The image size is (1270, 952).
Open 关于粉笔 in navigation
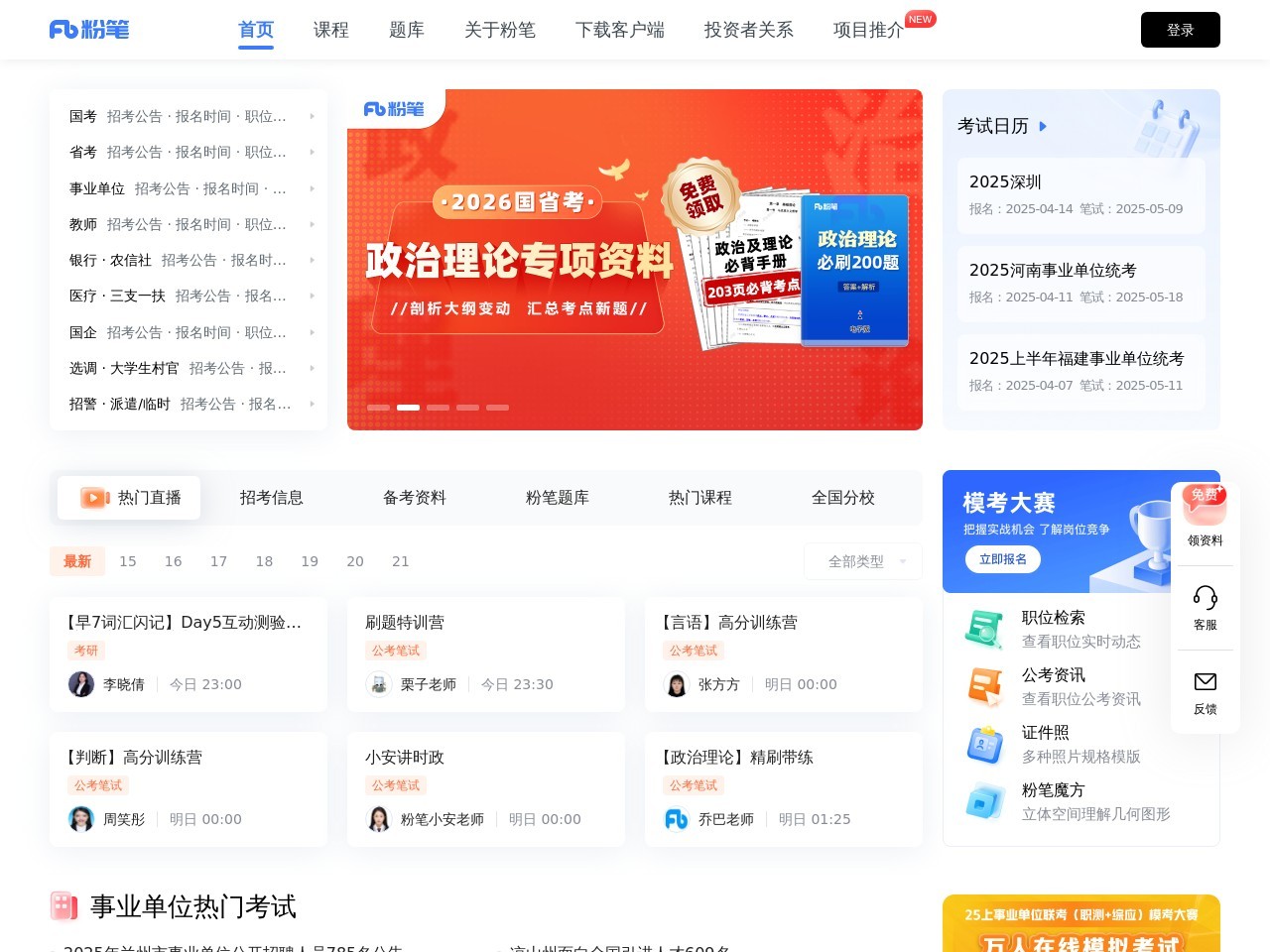[500, 30]
